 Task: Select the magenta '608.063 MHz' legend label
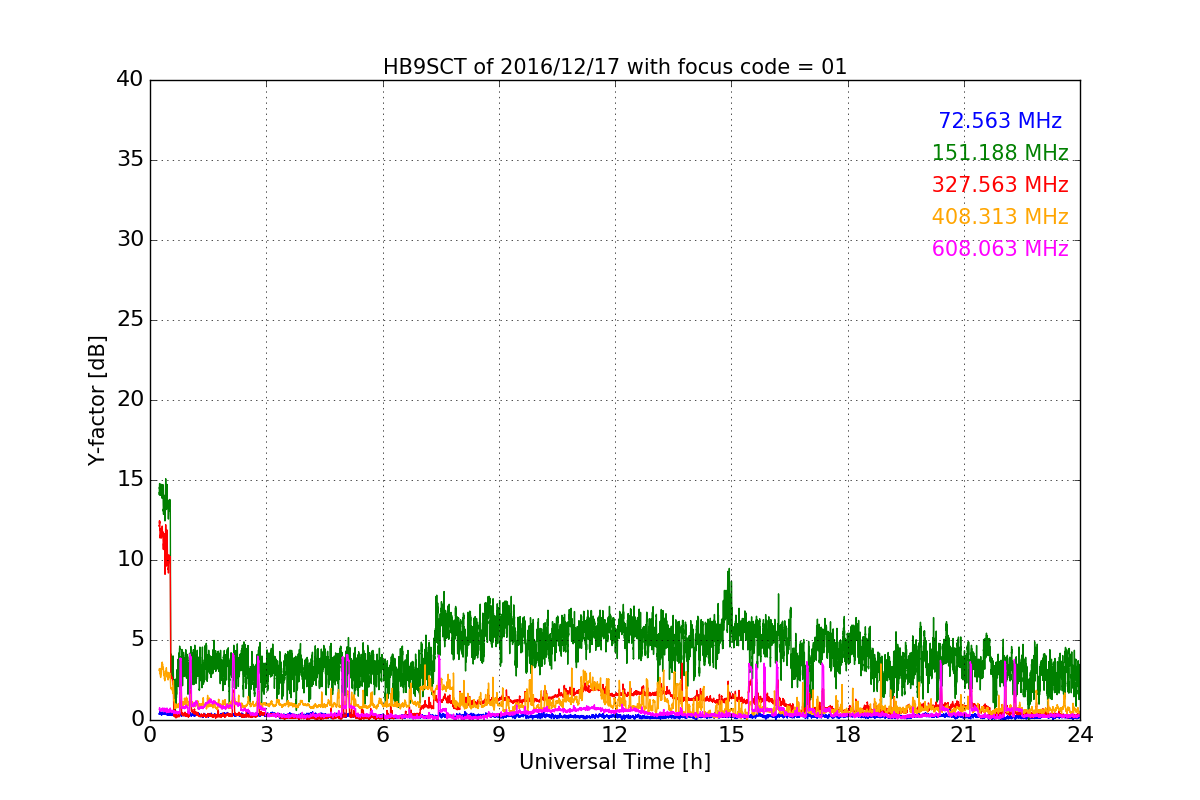click(1000, 249)
